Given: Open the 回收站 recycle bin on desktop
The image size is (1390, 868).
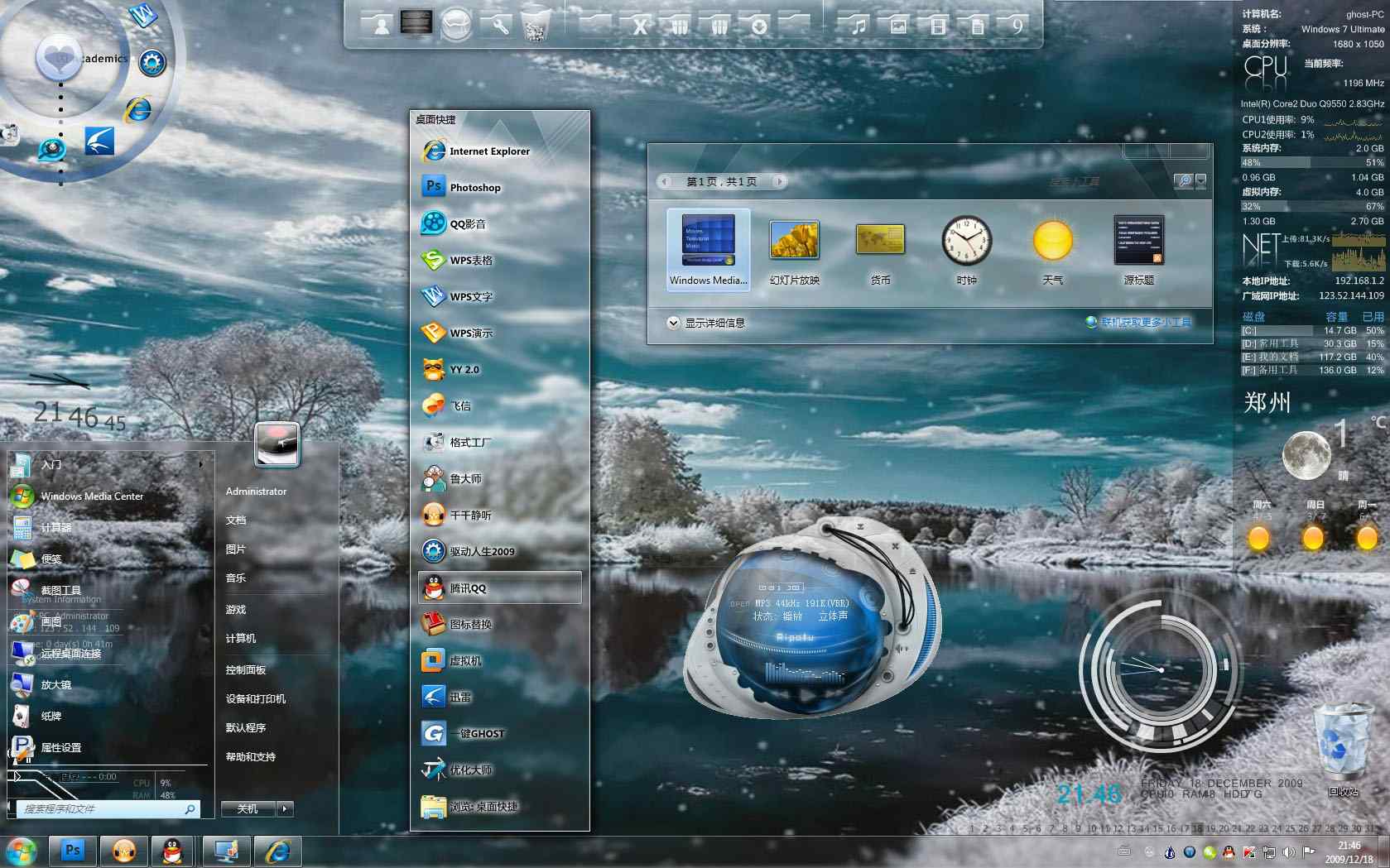Looking at the screenshot, I should [1343, 751].
